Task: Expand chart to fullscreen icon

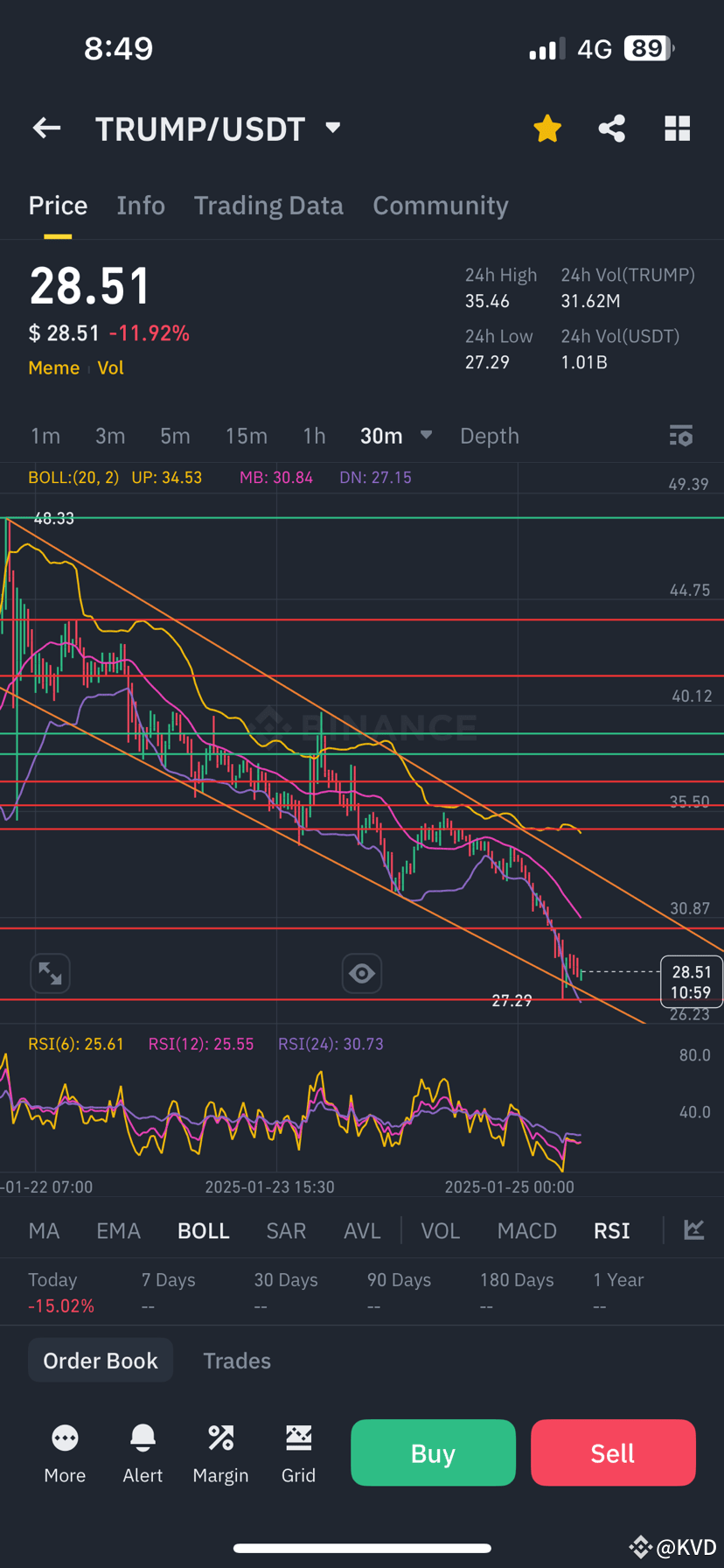Action: 50,973
